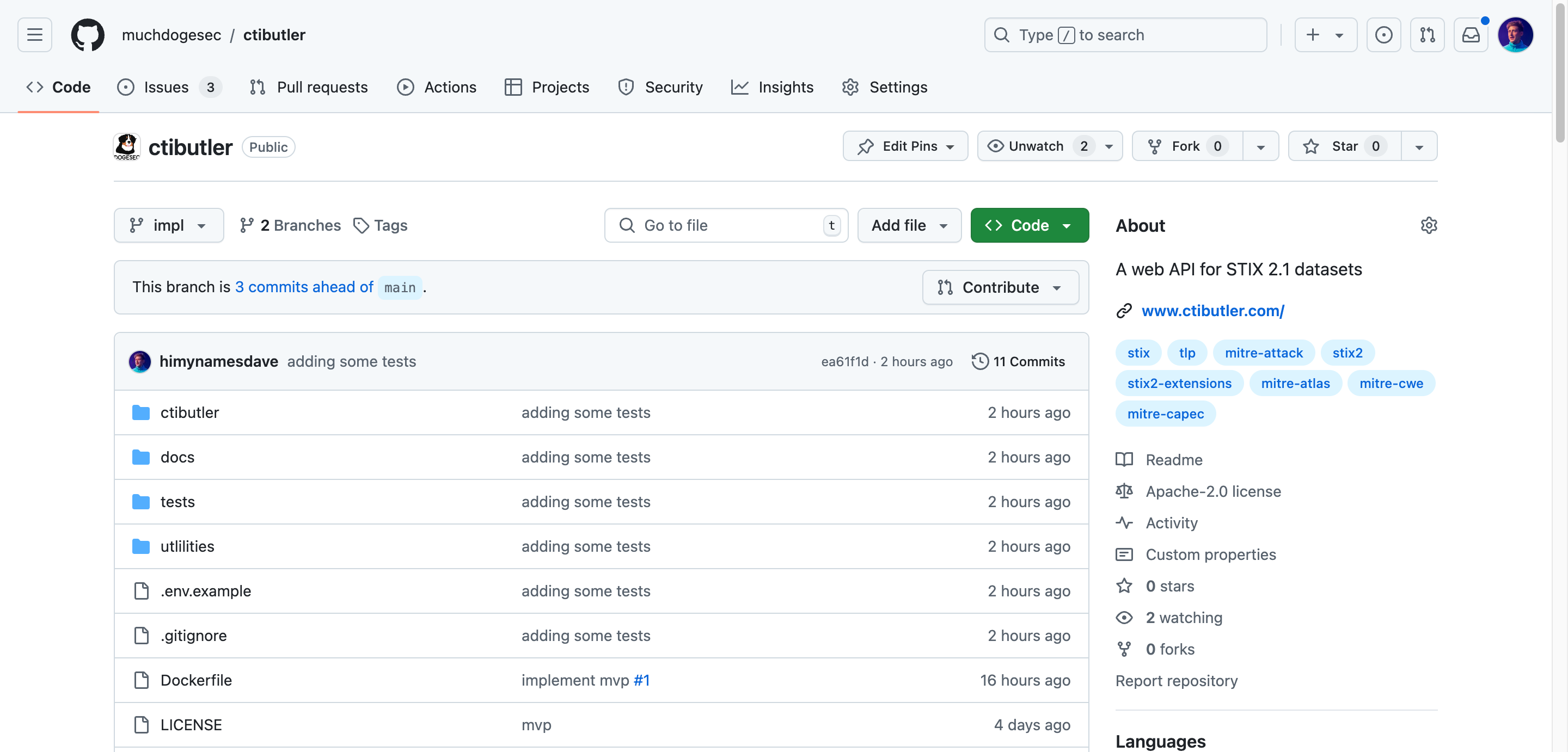Screen dimensions: 1568x752
Task: Click the Copilot icon in the header
Action: 1384,35
